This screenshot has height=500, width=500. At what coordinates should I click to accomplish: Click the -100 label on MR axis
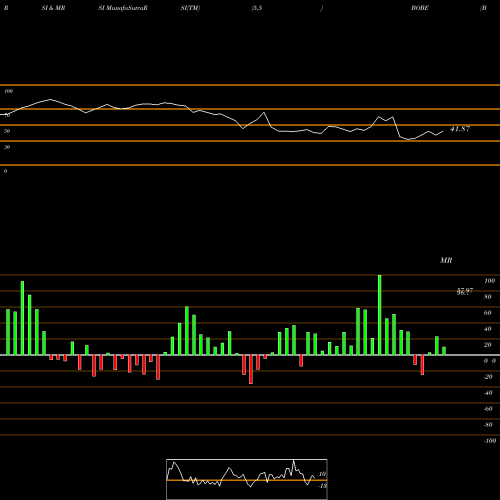(490, 441)
